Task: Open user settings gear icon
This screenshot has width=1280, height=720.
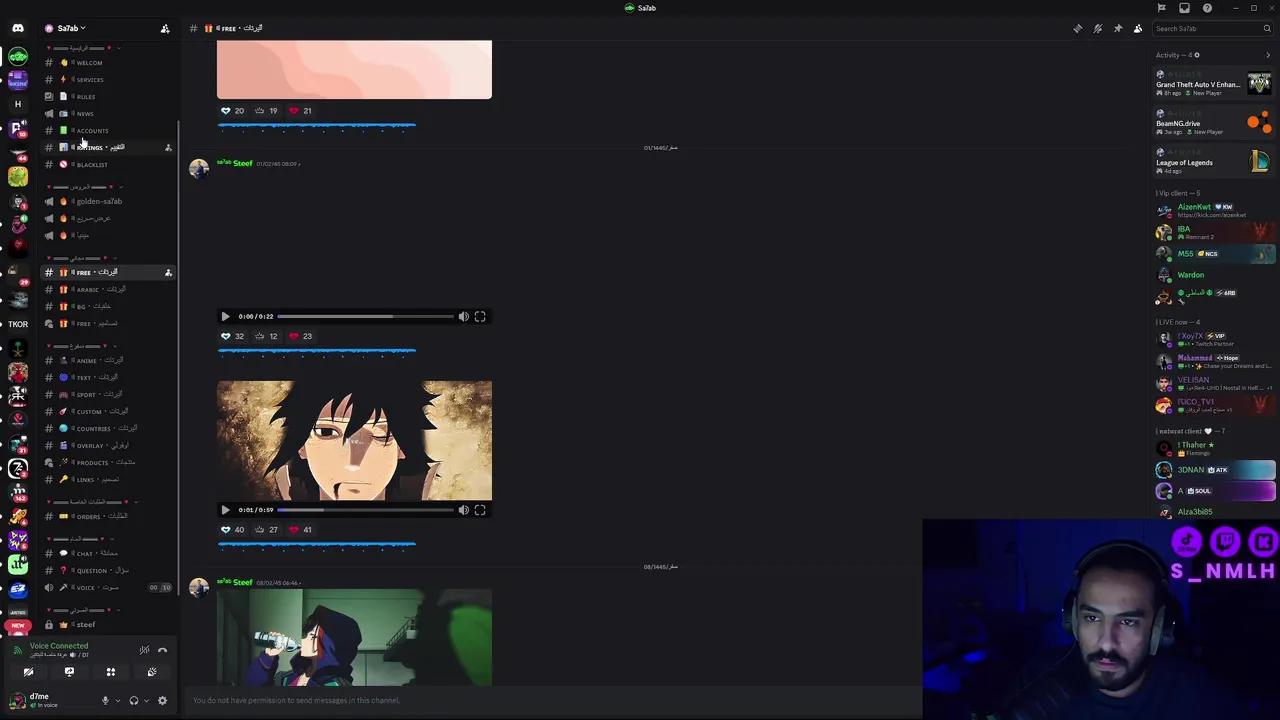Action: coord(162,700)
